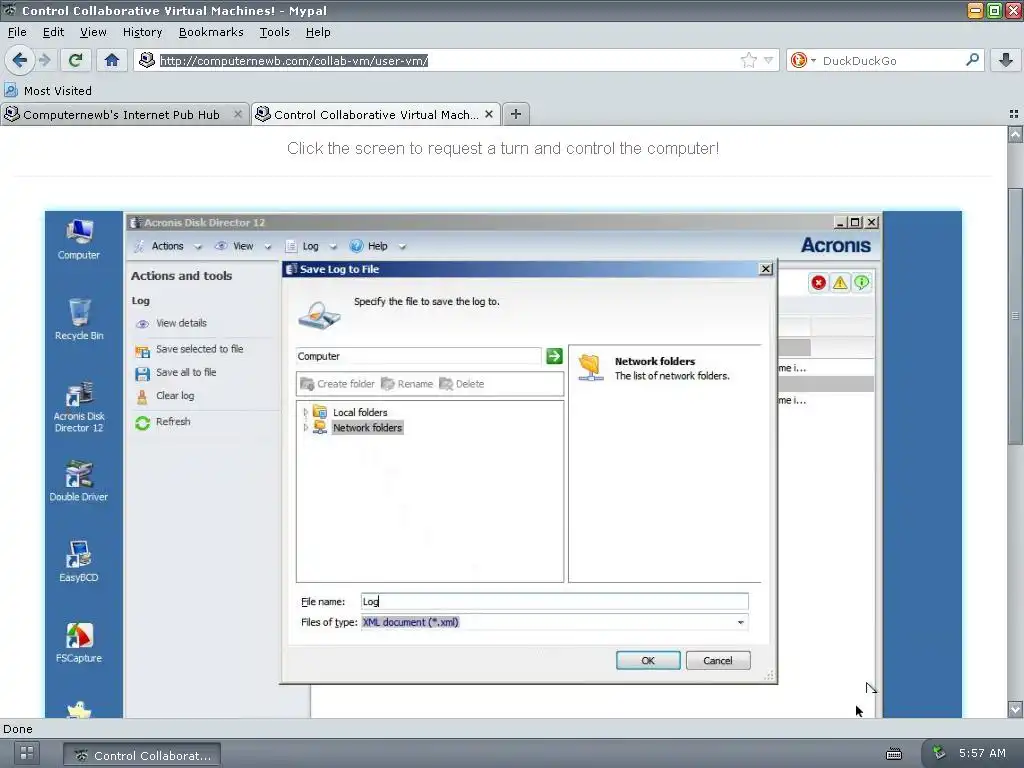Bookmark this page with the star icon
Image resolution: width=1024 pixels, height=768 pixels.
click(x=748, y=61)
